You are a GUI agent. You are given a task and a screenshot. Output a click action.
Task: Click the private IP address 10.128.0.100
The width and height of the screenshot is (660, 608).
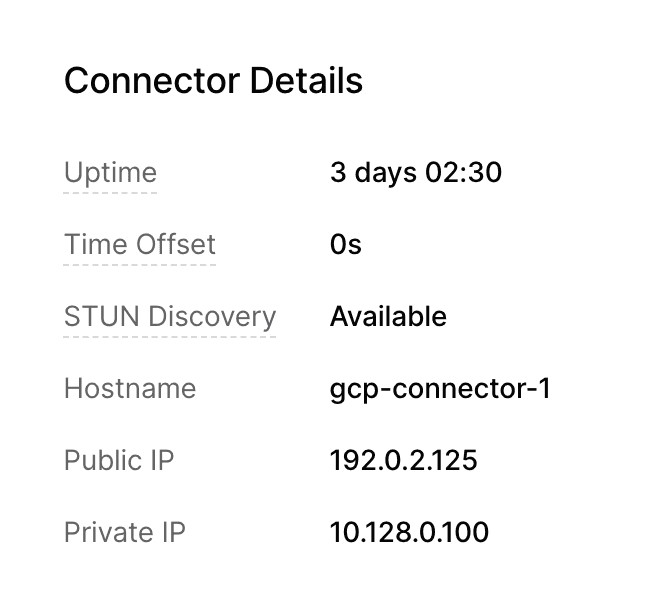(x=410, y=532)
